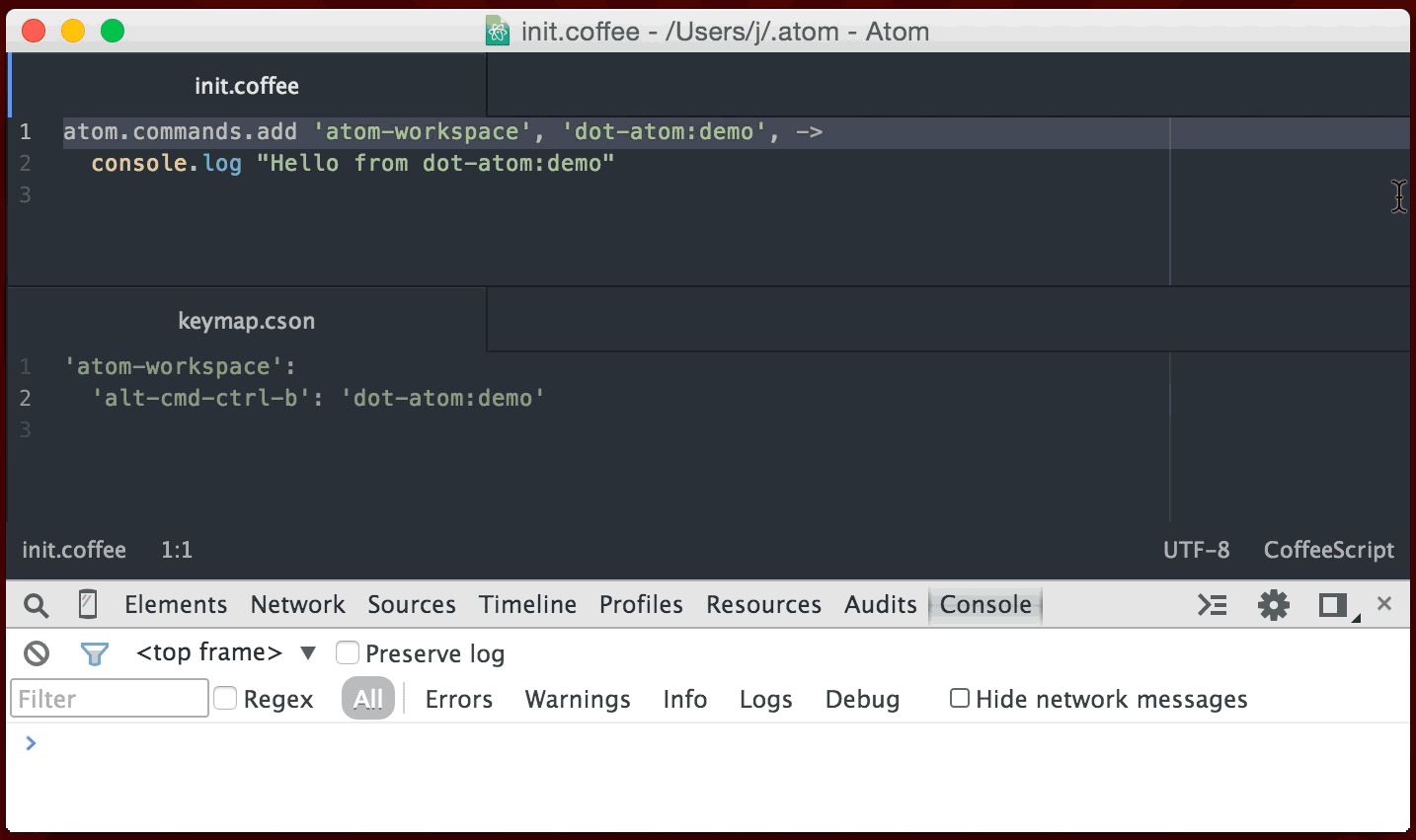Open the Timeline panel tab

(x=528, y=604)
